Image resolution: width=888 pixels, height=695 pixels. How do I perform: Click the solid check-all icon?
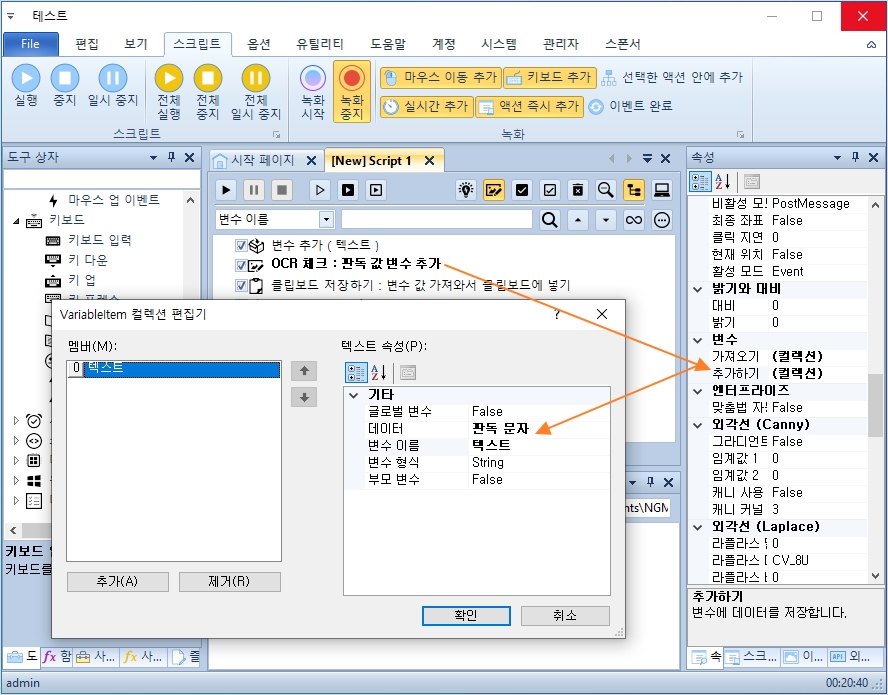click(x=522, y=190)
